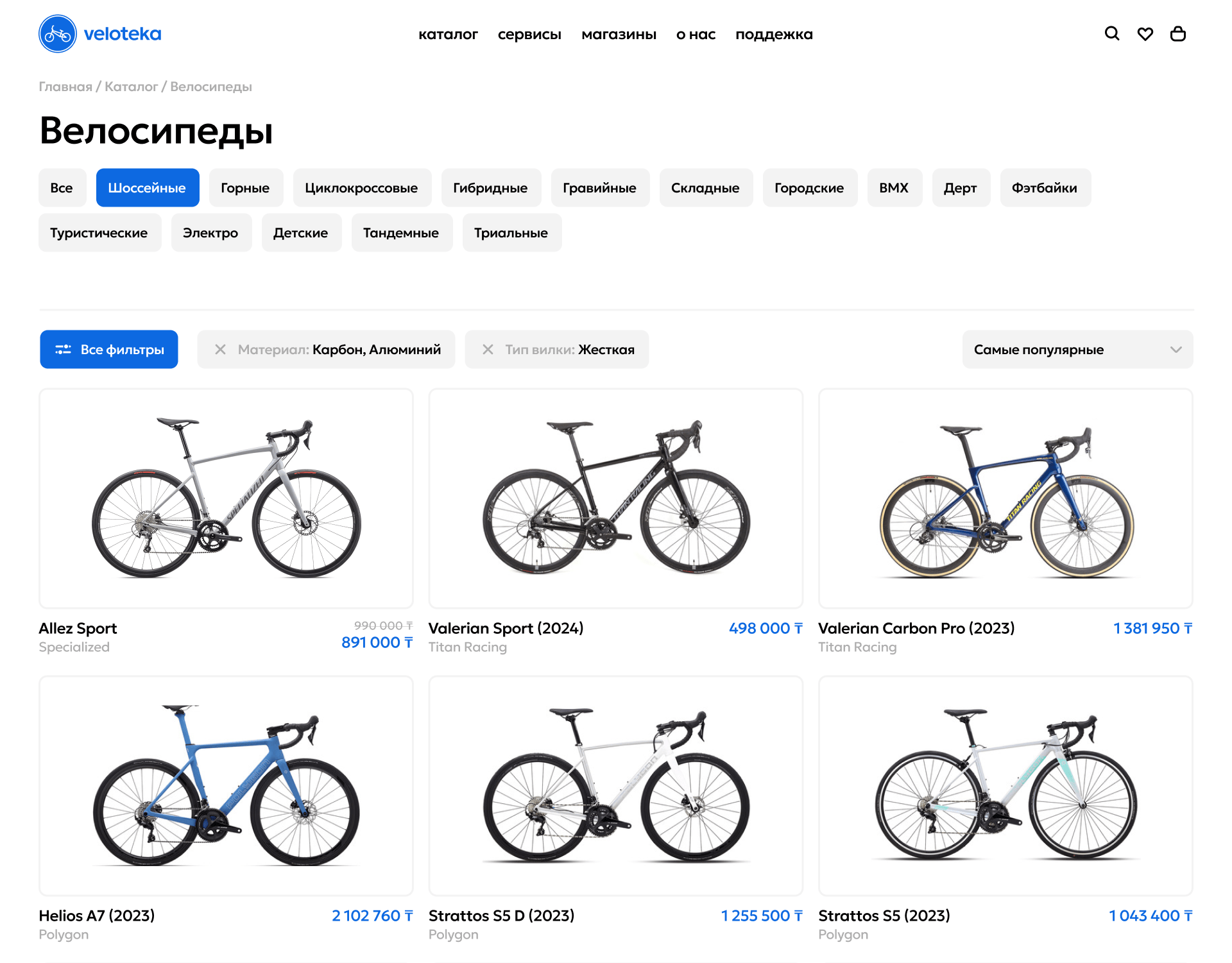The image size is (1232, 963).
Task: Click the veloteka bicycle logo
Action: pos(100,33)
